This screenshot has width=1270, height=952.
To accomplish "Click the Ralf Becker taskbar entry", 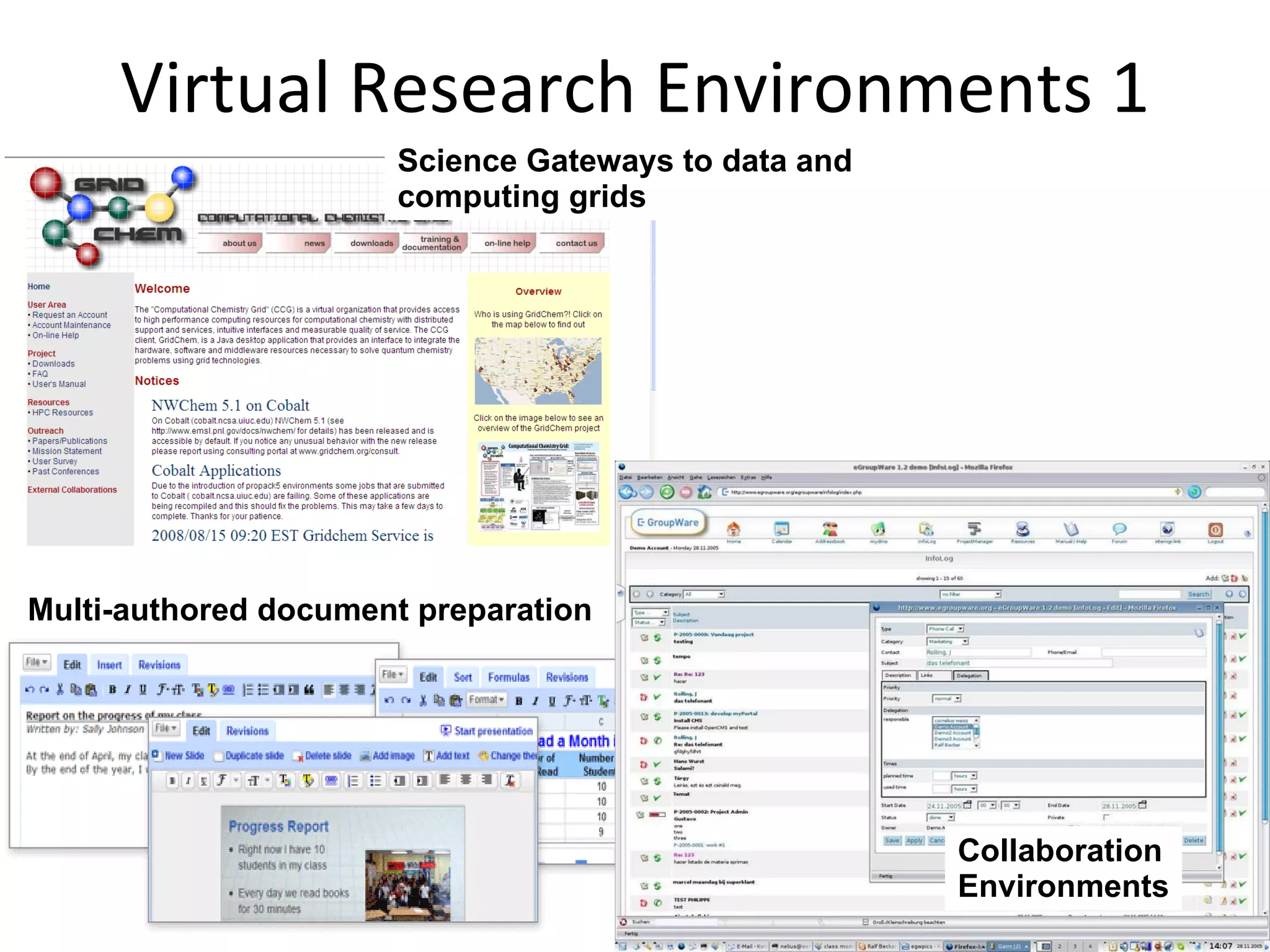I will coord(878,946).
